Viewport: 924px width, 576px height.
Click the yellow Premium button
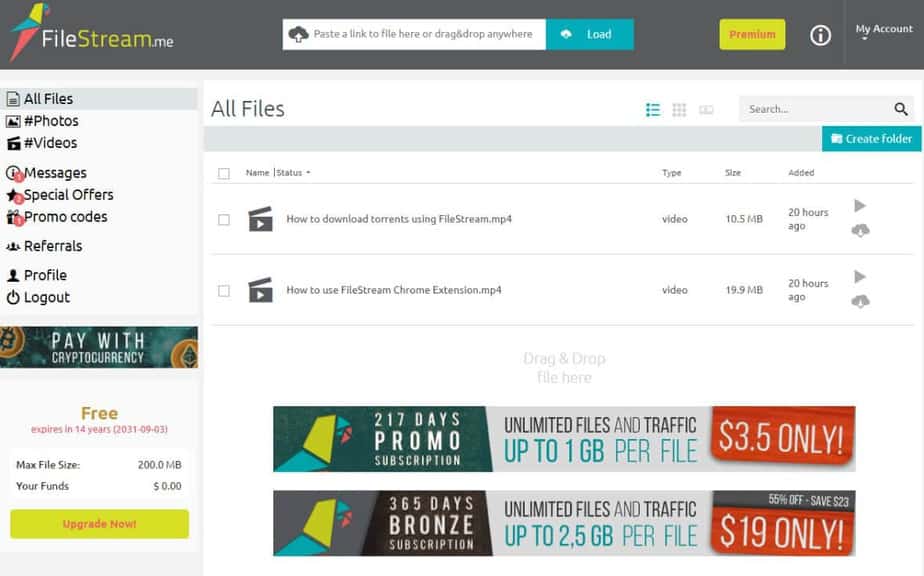tap(752, 34)
